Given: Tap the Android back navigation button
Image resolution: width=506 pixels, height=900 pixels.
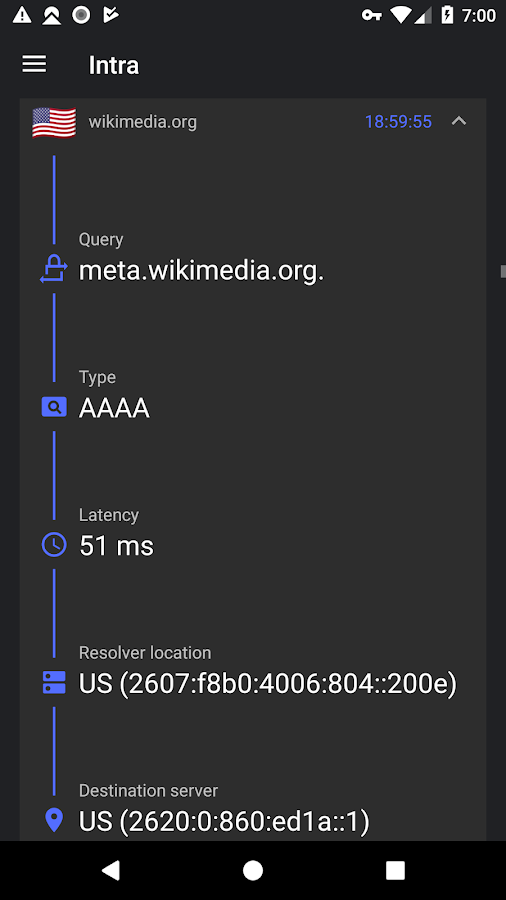Looking at the screenshot, I should 110,870.
